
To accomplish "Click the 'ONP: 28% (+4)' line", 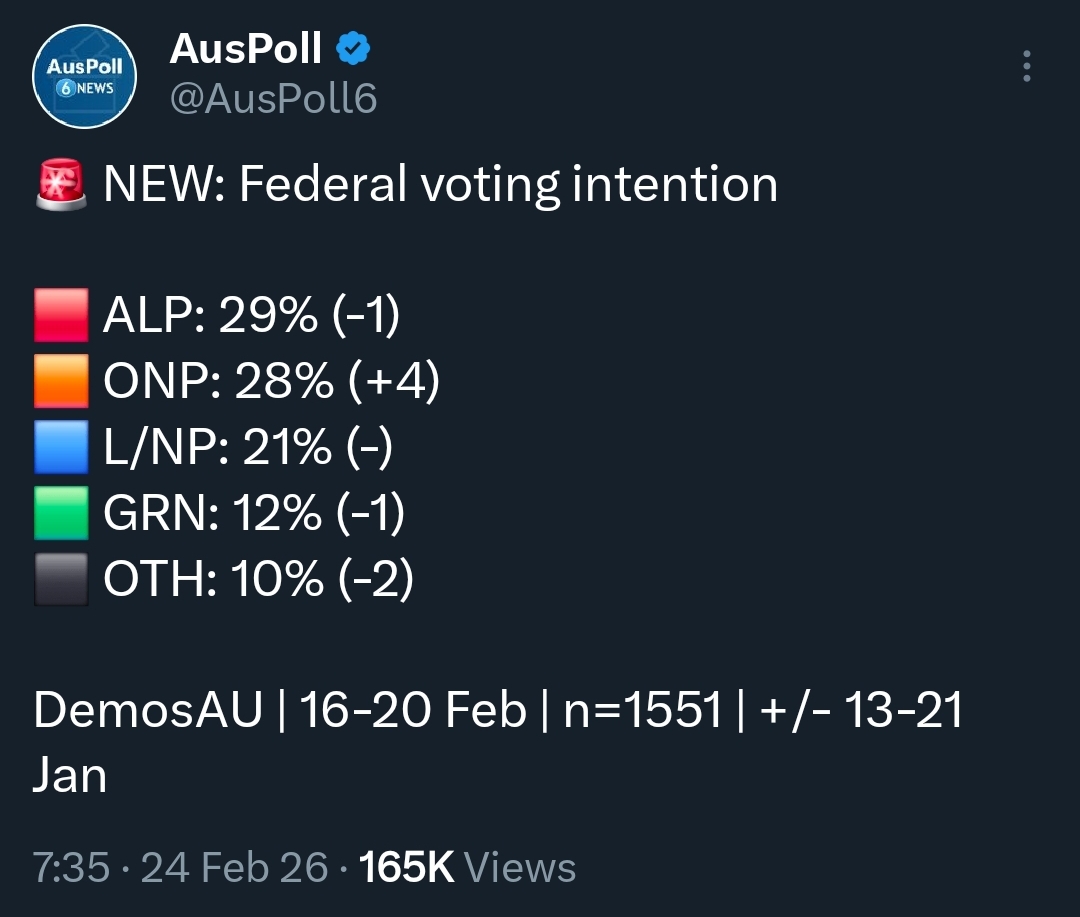I will click(x=271, y=381).
